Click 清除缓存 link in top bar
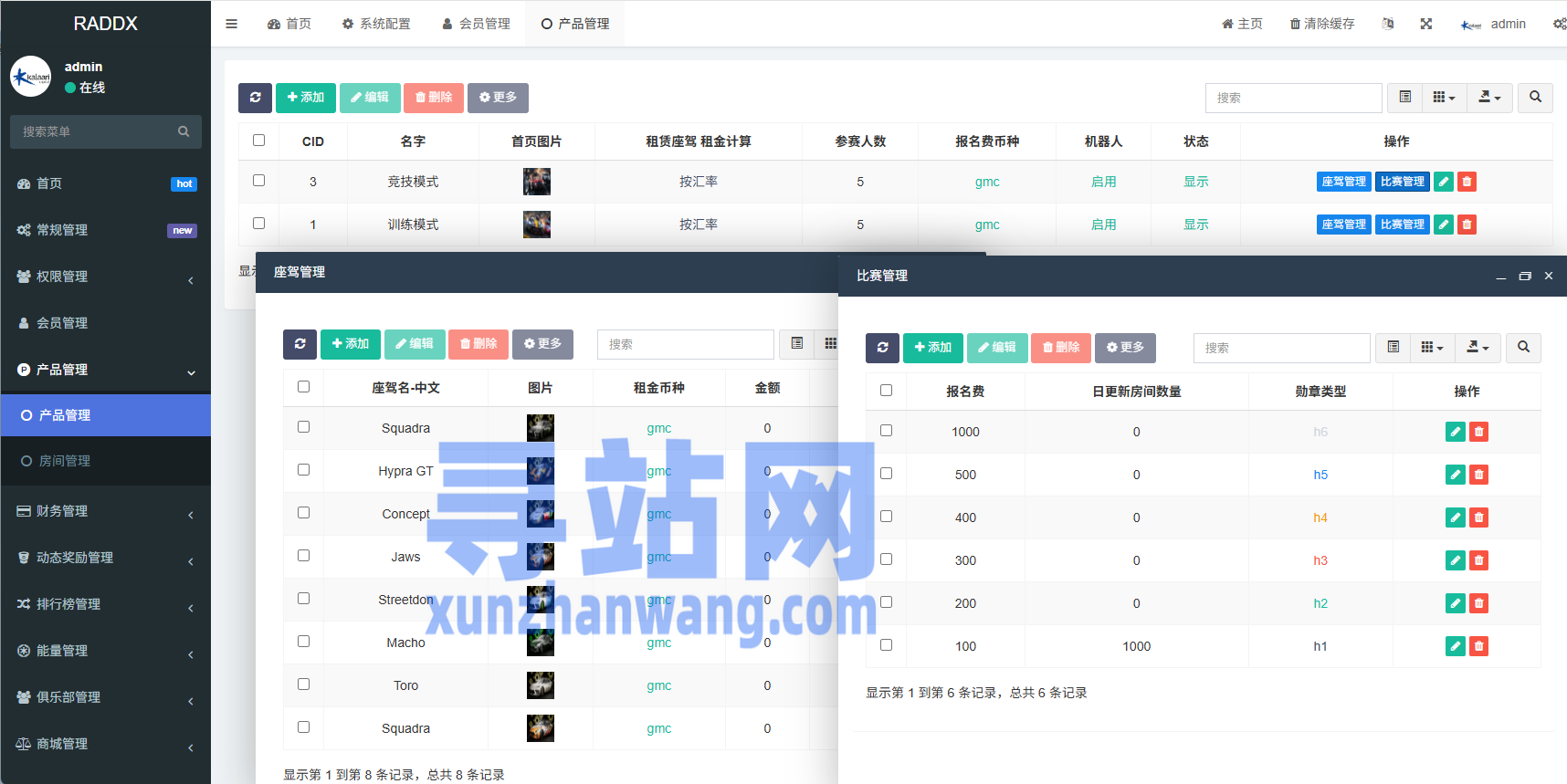Image resolution: width=1567 pixels, height=784 pixels. click(x=1322, y=24)
